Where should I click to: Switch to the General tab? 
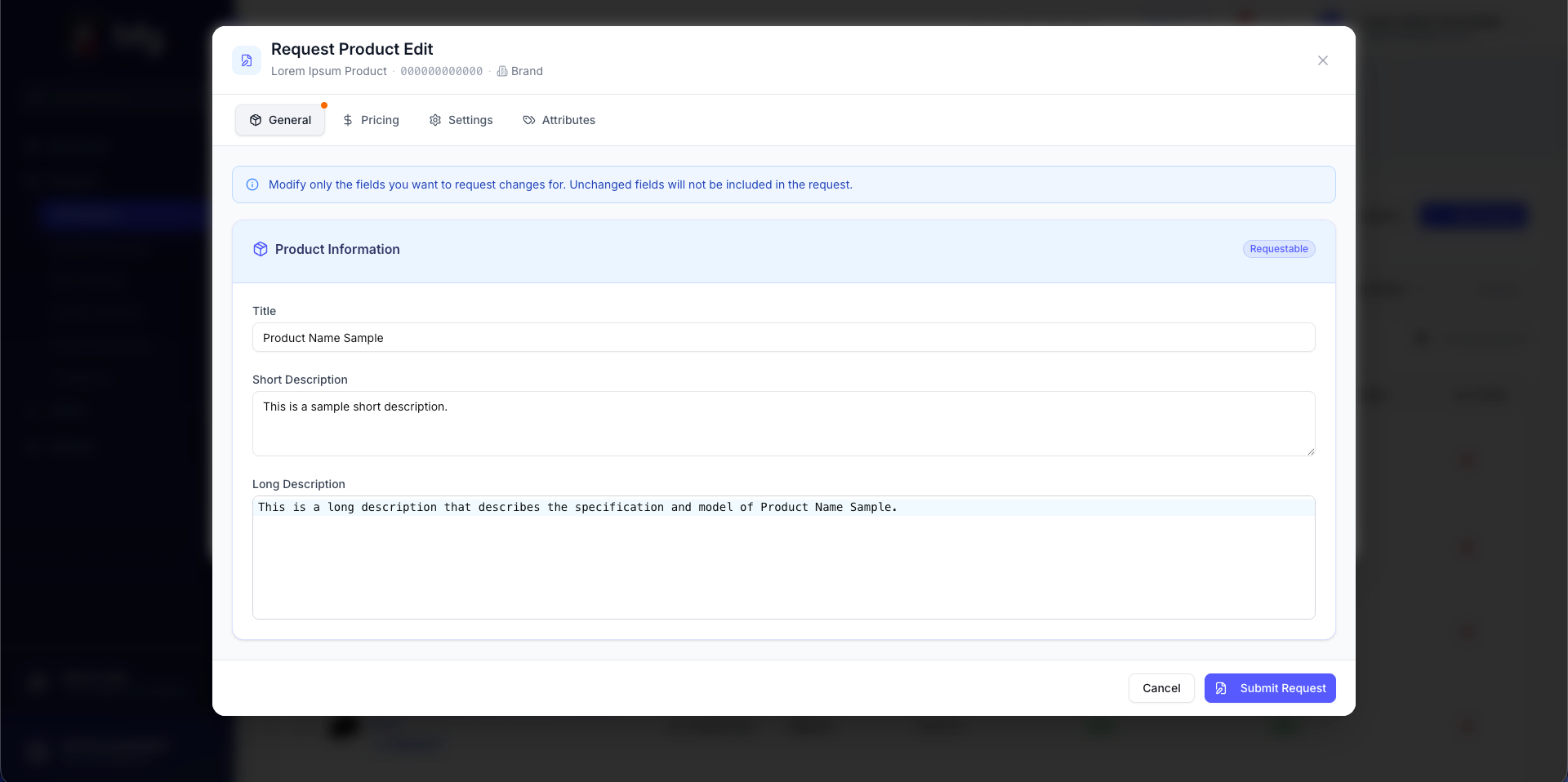(x=280, y=120)
